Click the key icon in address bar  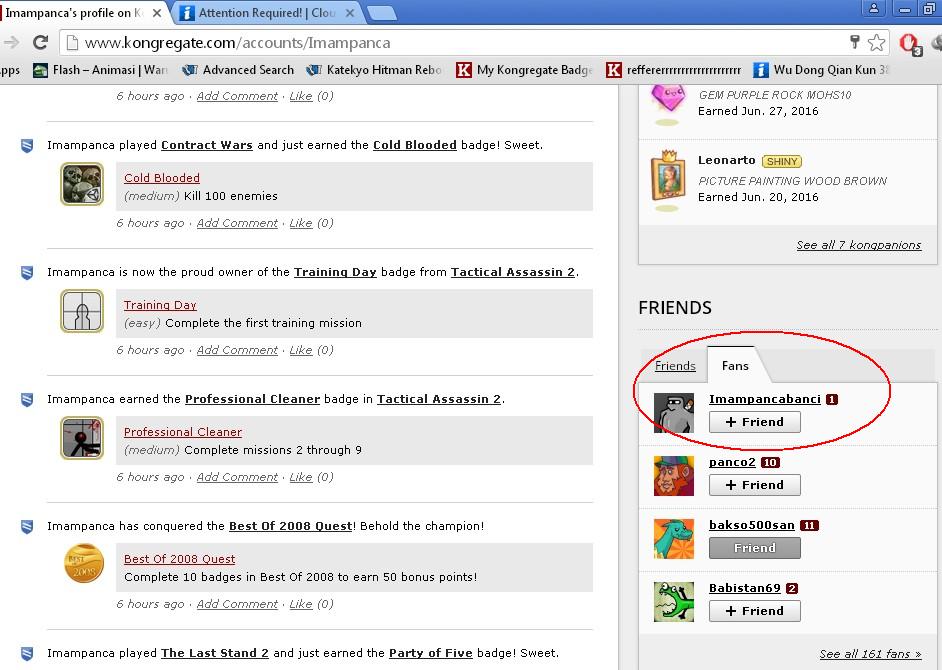point(855,41)
